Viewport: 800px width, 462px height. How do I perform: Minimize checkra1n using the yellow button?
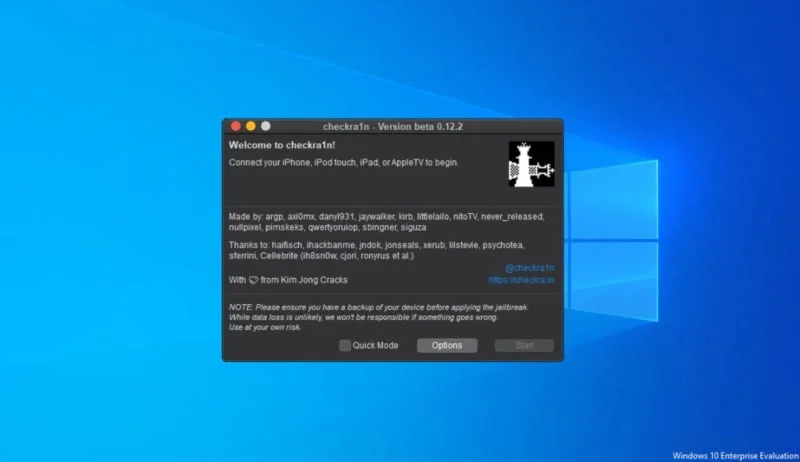(x=251, y=126)
